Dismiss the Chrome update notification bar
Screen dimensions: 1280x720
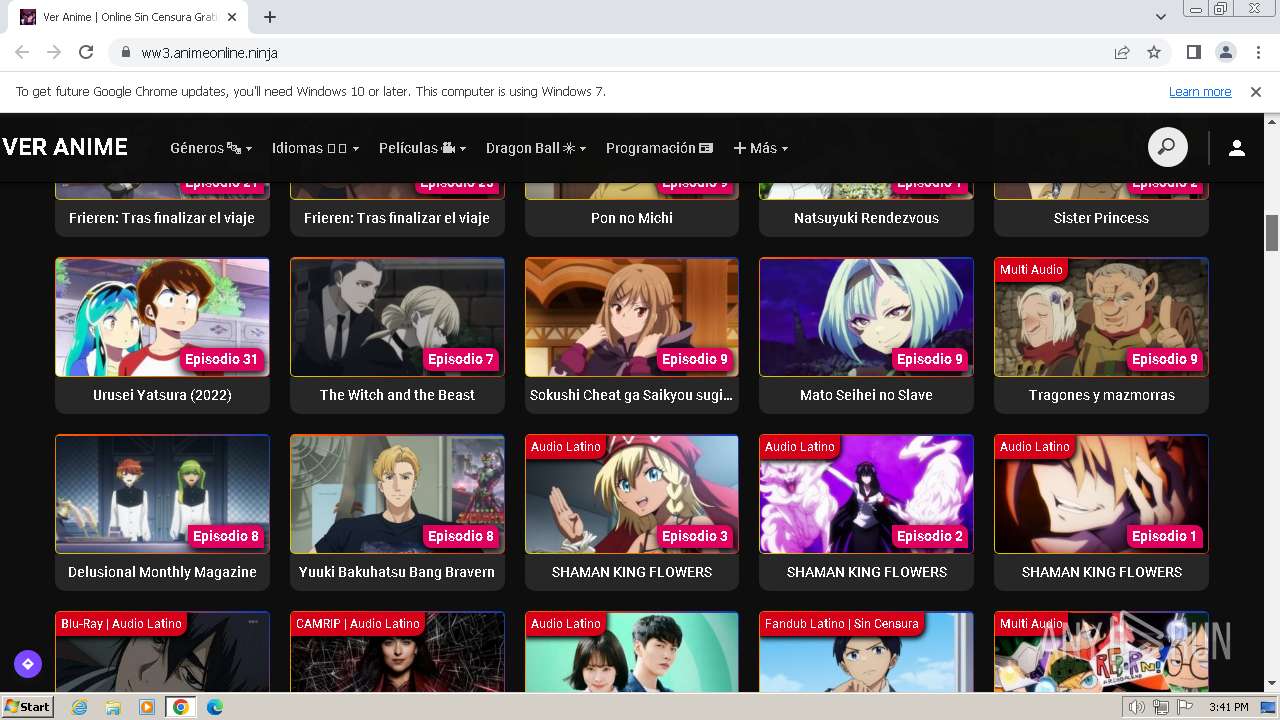tap(1256, 91)
